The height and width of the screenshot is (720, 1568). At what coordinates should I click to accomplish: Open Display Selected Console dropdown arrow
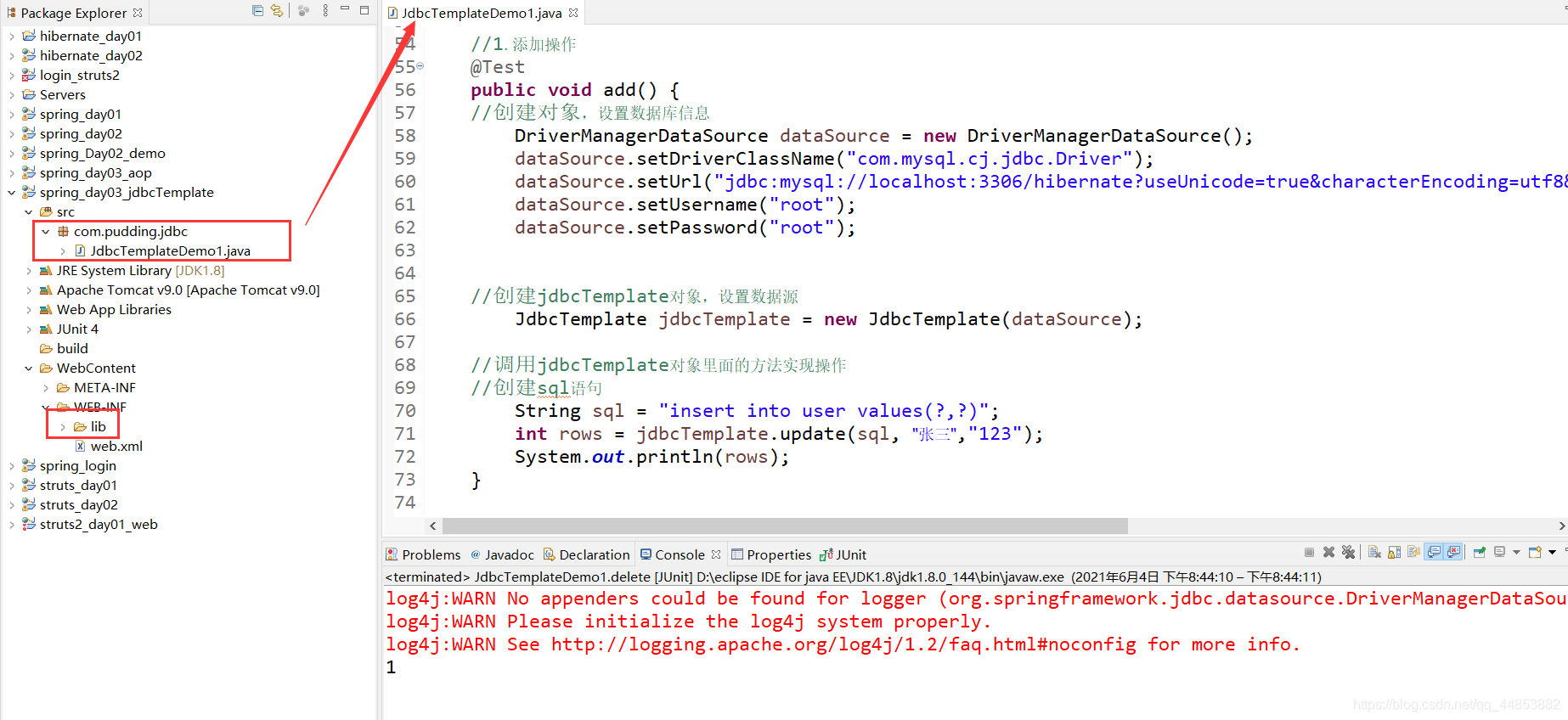1516,553
